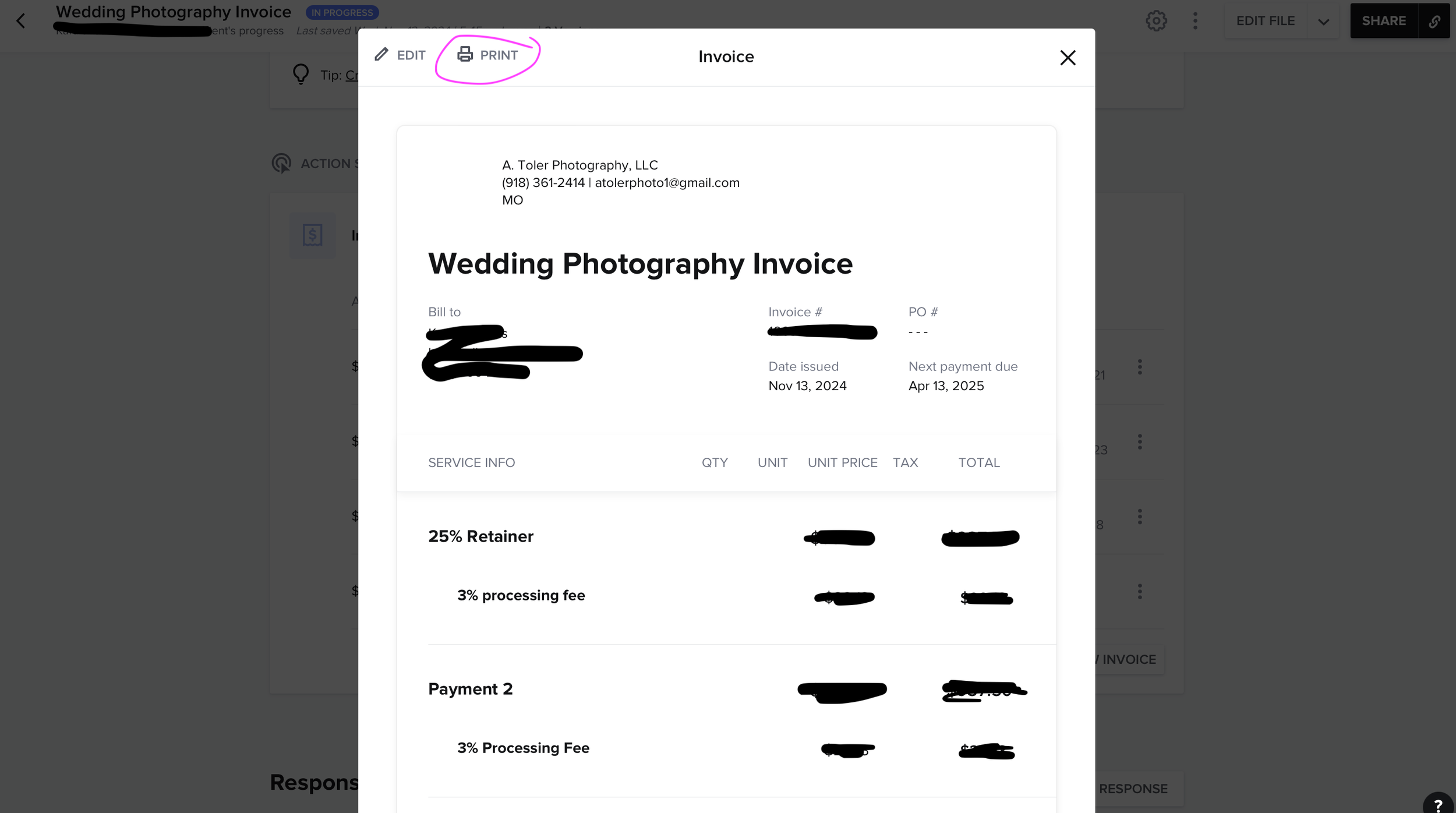Click the QTY column header
Viewport: 1456px width, 813px height.
[715, 463]
